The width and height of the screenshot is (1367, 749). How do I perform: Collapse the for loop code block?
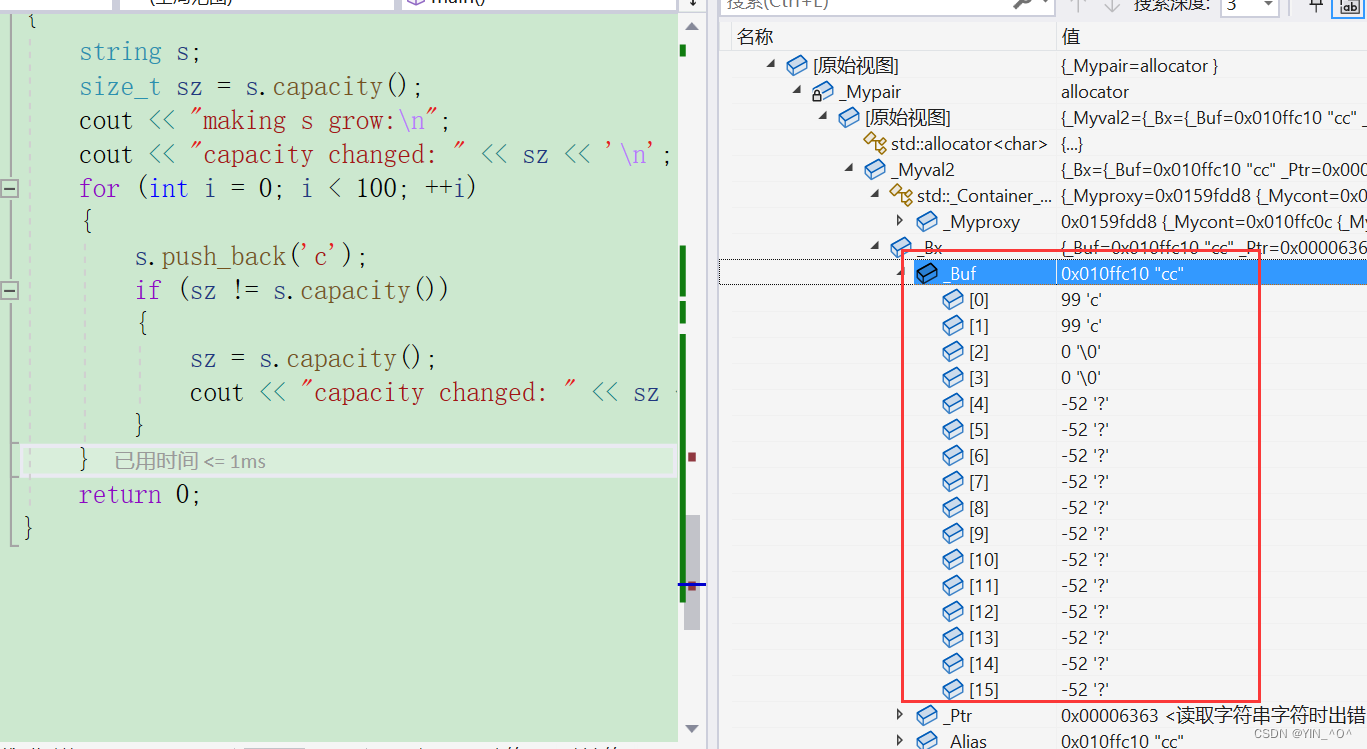[x=10, y=188]
